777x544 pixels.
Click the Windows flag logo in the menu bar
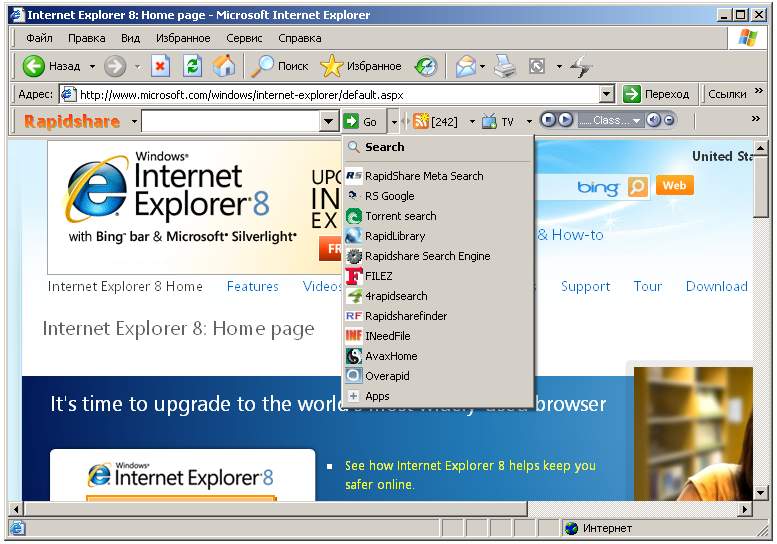click(x=747, y=38)
